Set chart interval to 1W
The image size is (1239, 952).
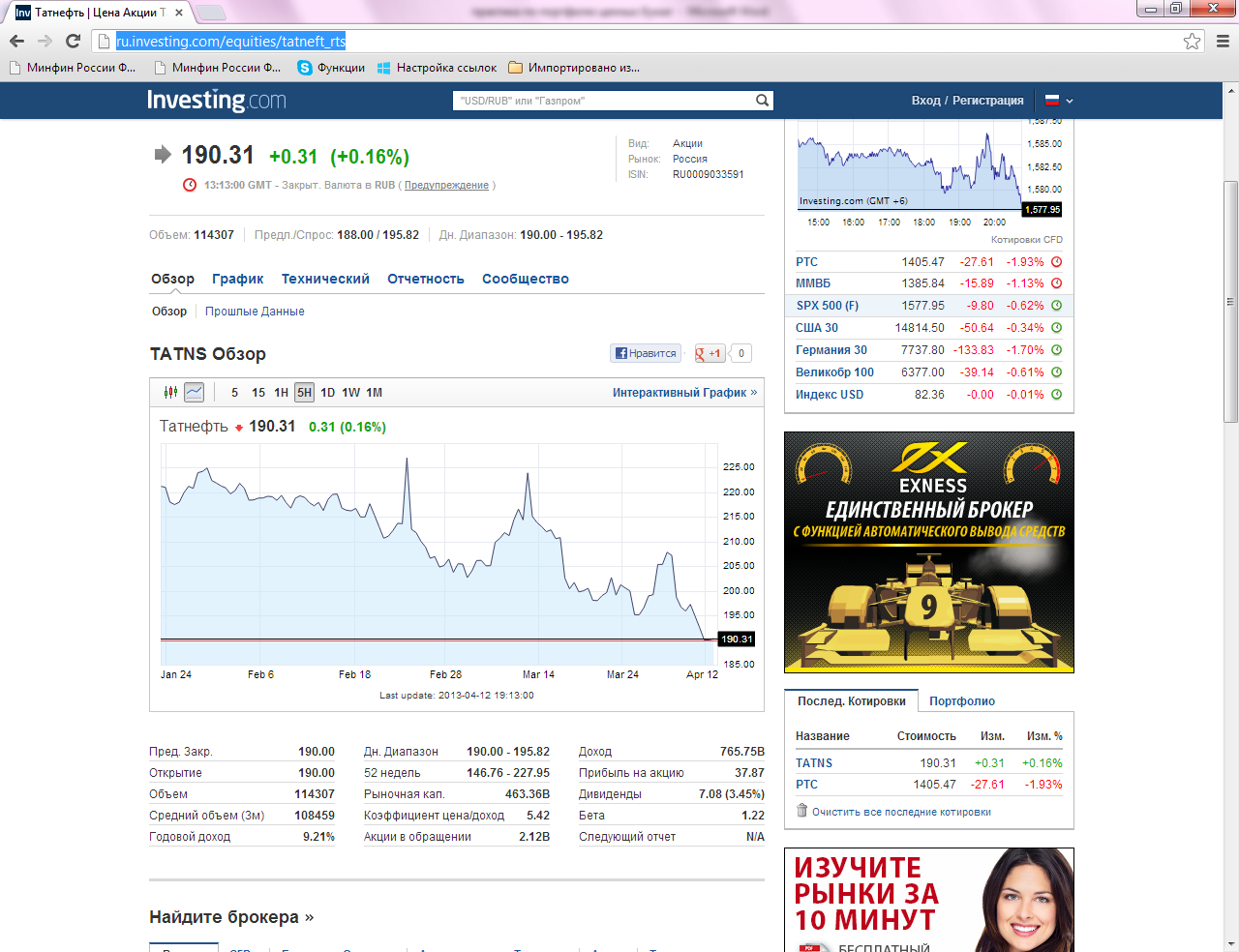pos(350,393)
